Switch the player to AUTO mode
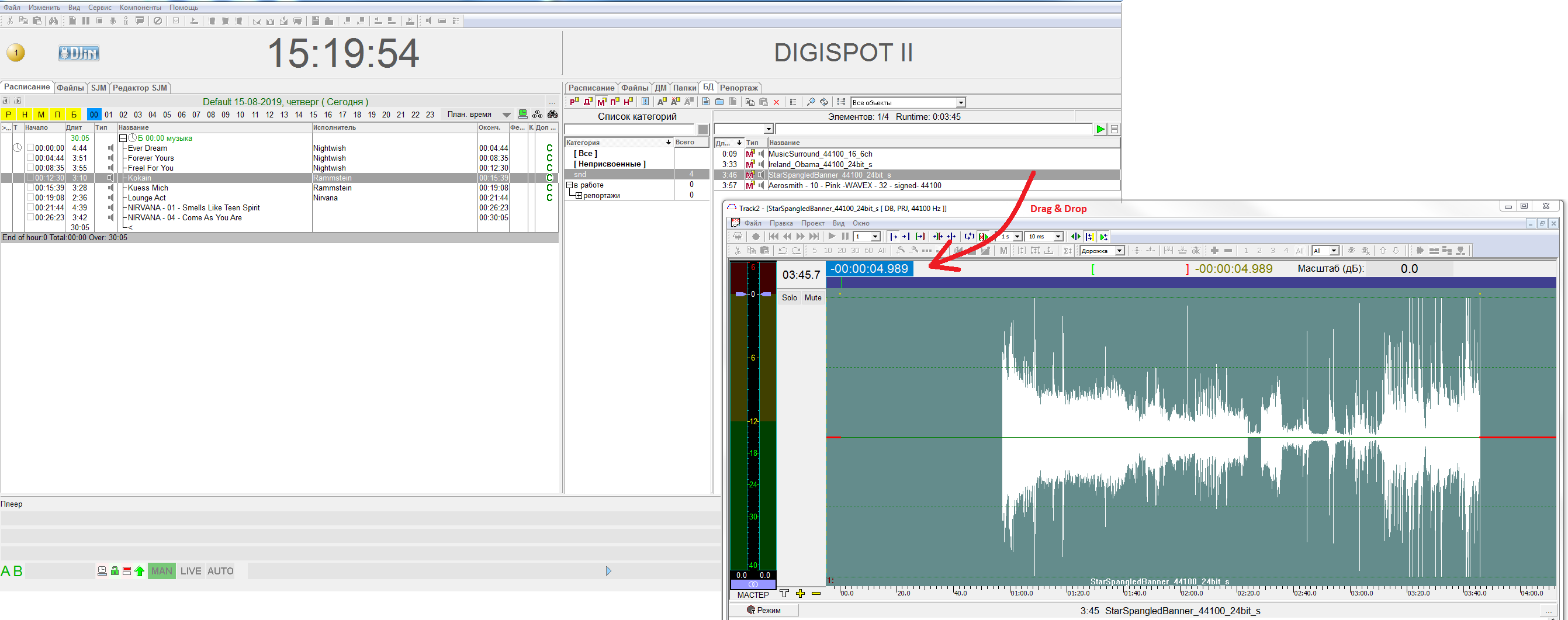 [220, 571]
